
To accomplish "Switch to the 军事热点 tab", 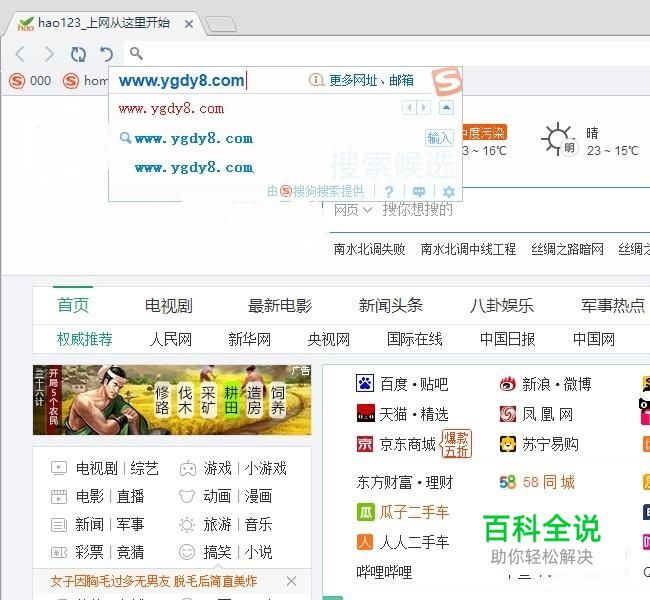I will (x=613, y=306).
